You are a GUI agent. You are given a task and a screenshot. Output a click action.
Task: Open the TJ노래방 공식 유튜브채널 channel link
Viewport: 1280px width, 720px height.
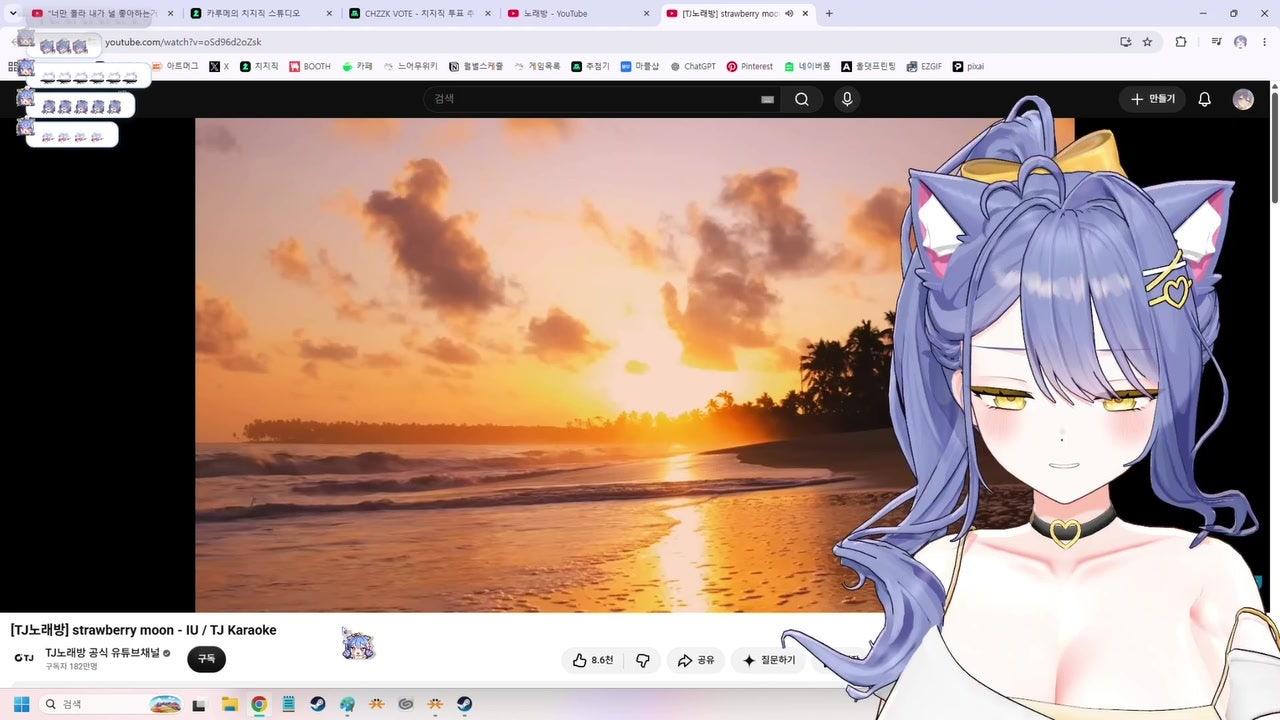[102, 653]
